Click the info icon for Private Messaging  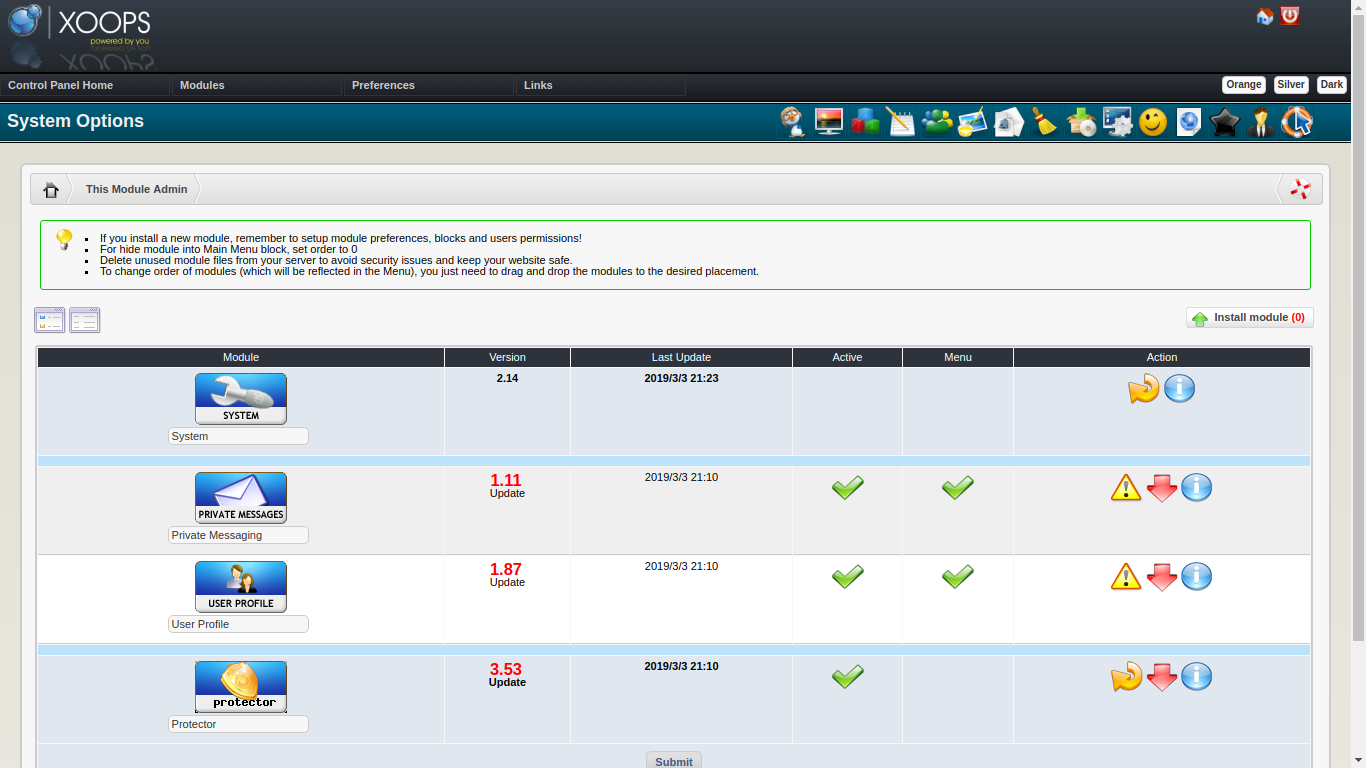(1196, 488)
